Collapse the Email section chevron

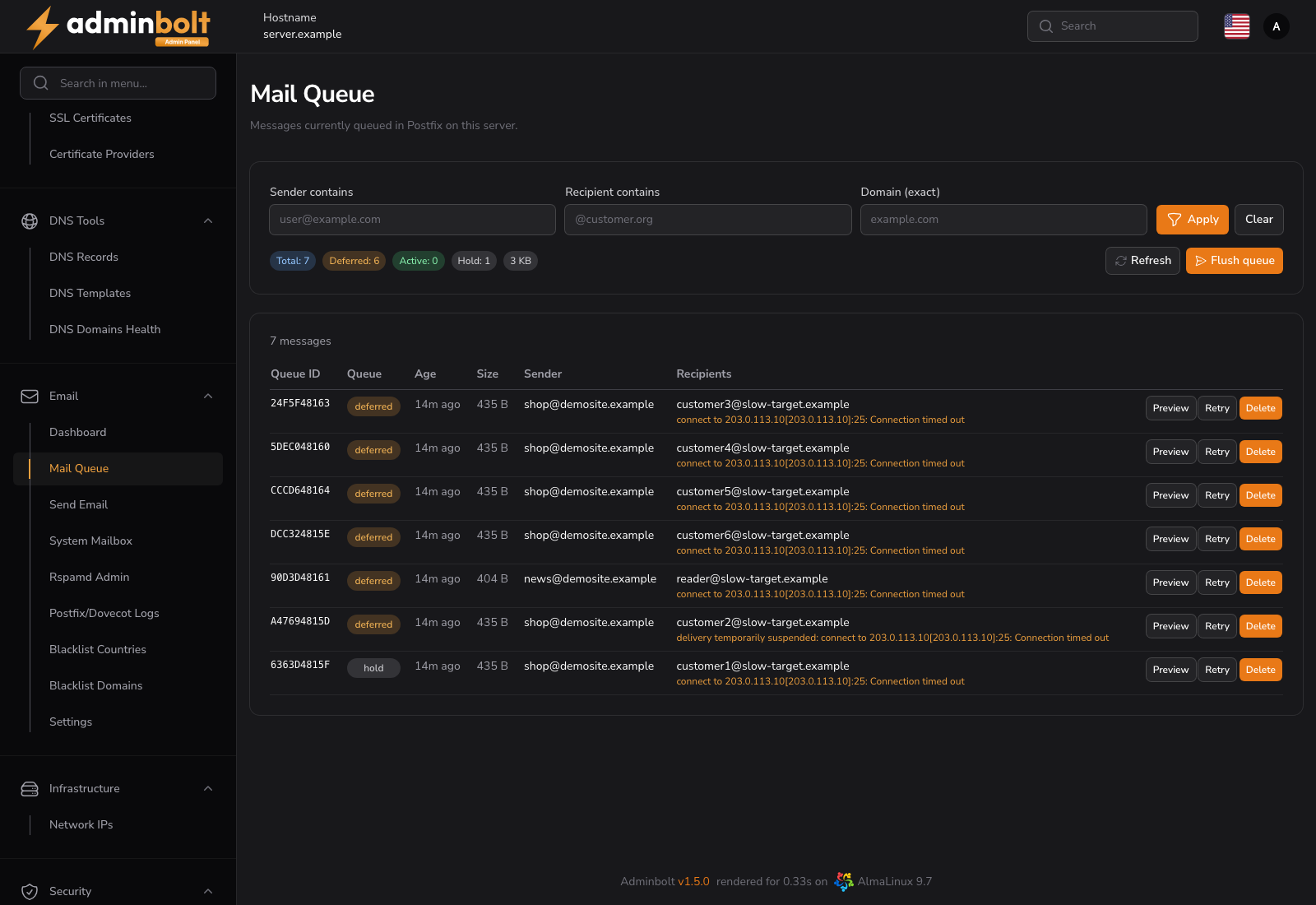click(208, 397)
